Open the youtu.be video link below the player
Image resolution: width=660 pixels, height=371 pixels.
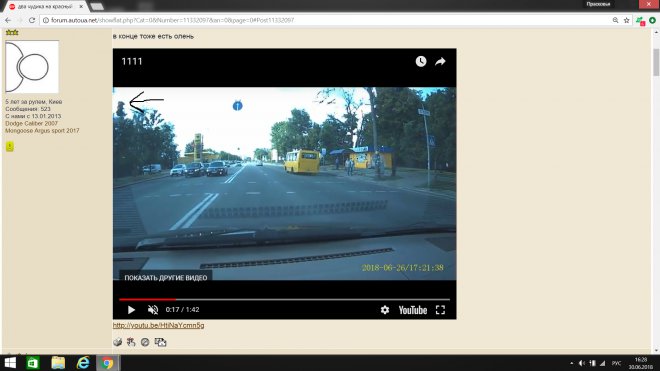(158, 325)
